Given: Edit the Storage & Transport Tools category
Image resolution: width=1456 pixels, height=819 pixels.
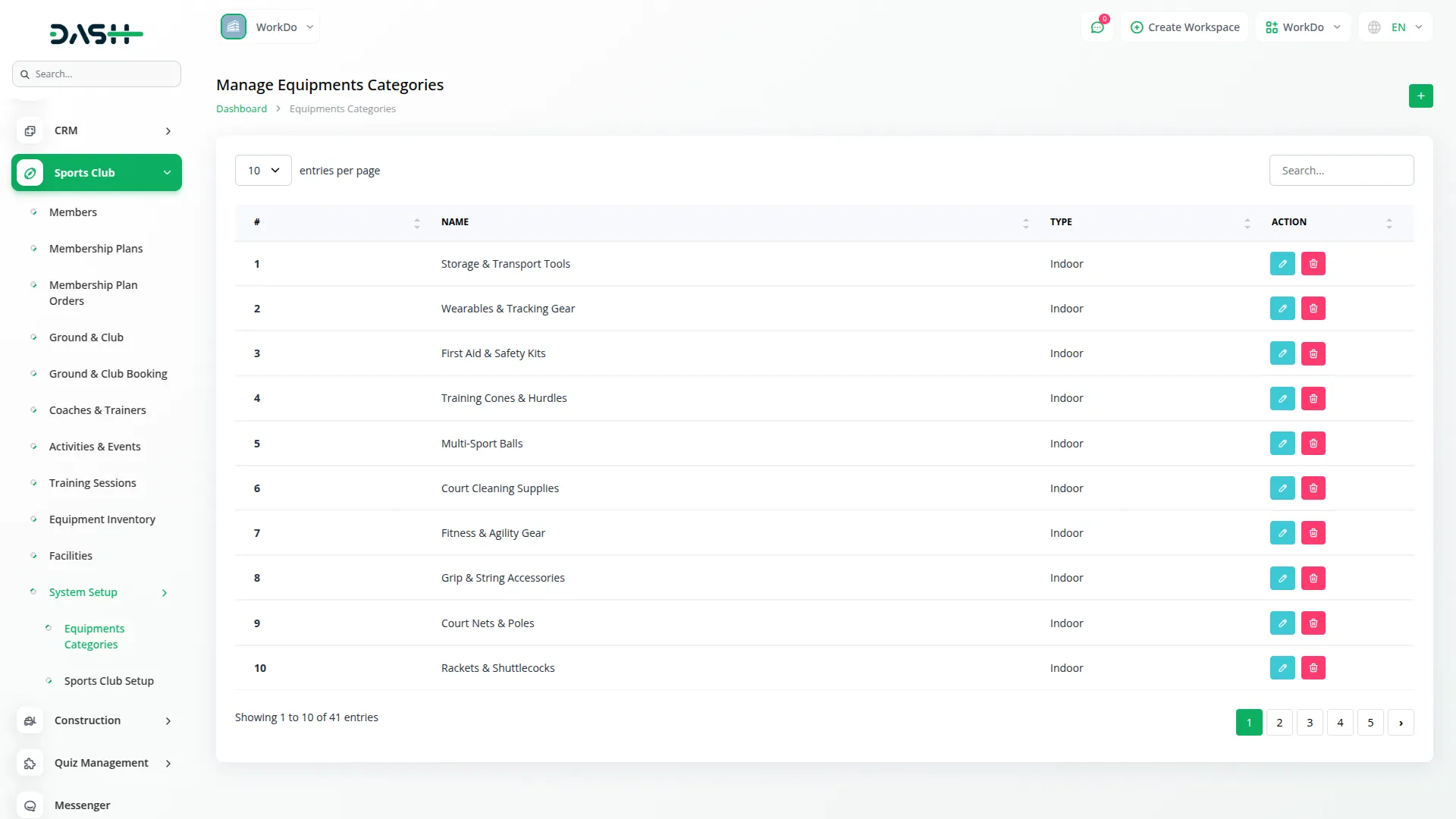Looking at the screenshot, I should [1282, 264].
